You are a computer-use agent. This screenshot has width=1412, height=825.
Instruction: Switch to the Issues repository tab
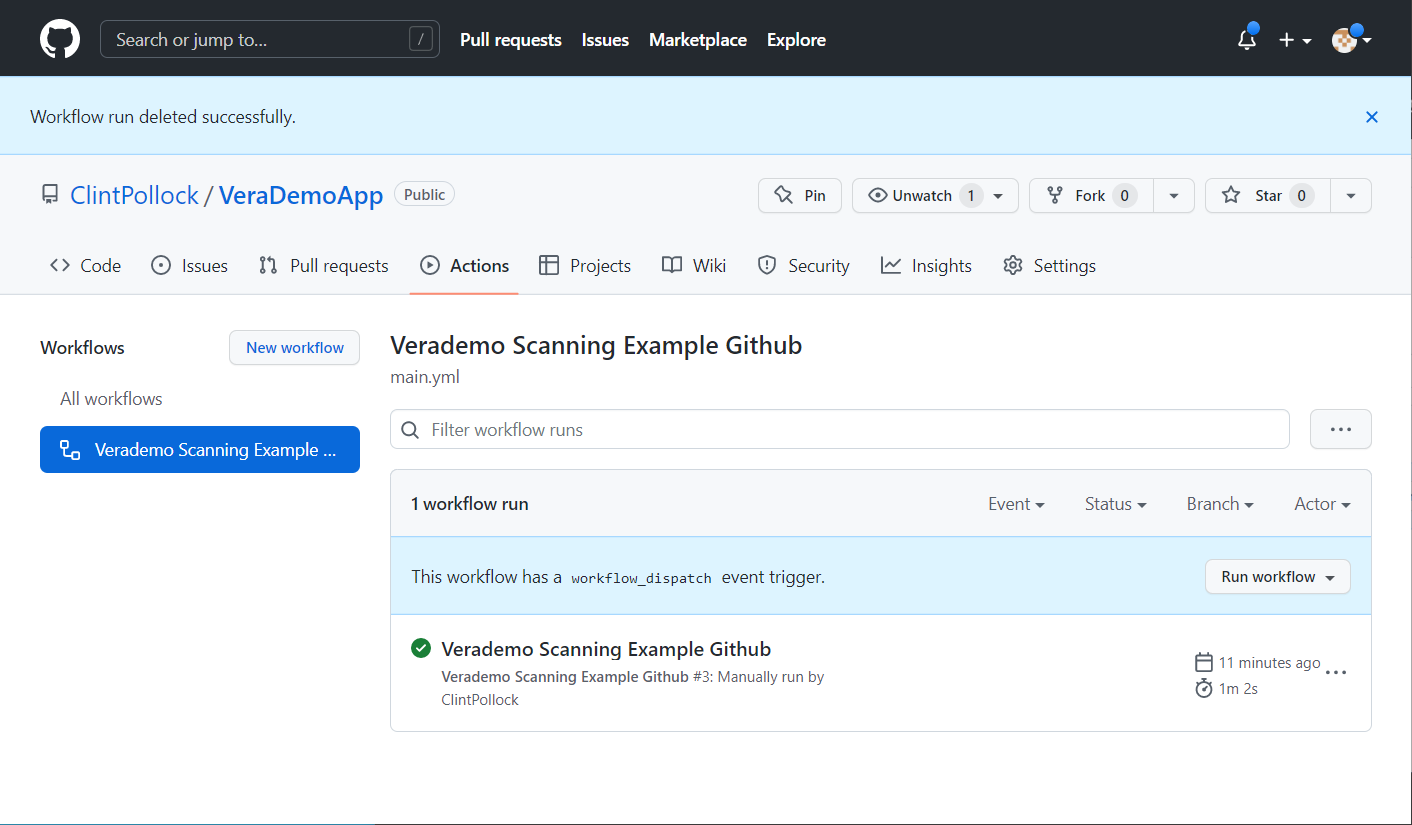pyautogui.click(x=189, y=265)
